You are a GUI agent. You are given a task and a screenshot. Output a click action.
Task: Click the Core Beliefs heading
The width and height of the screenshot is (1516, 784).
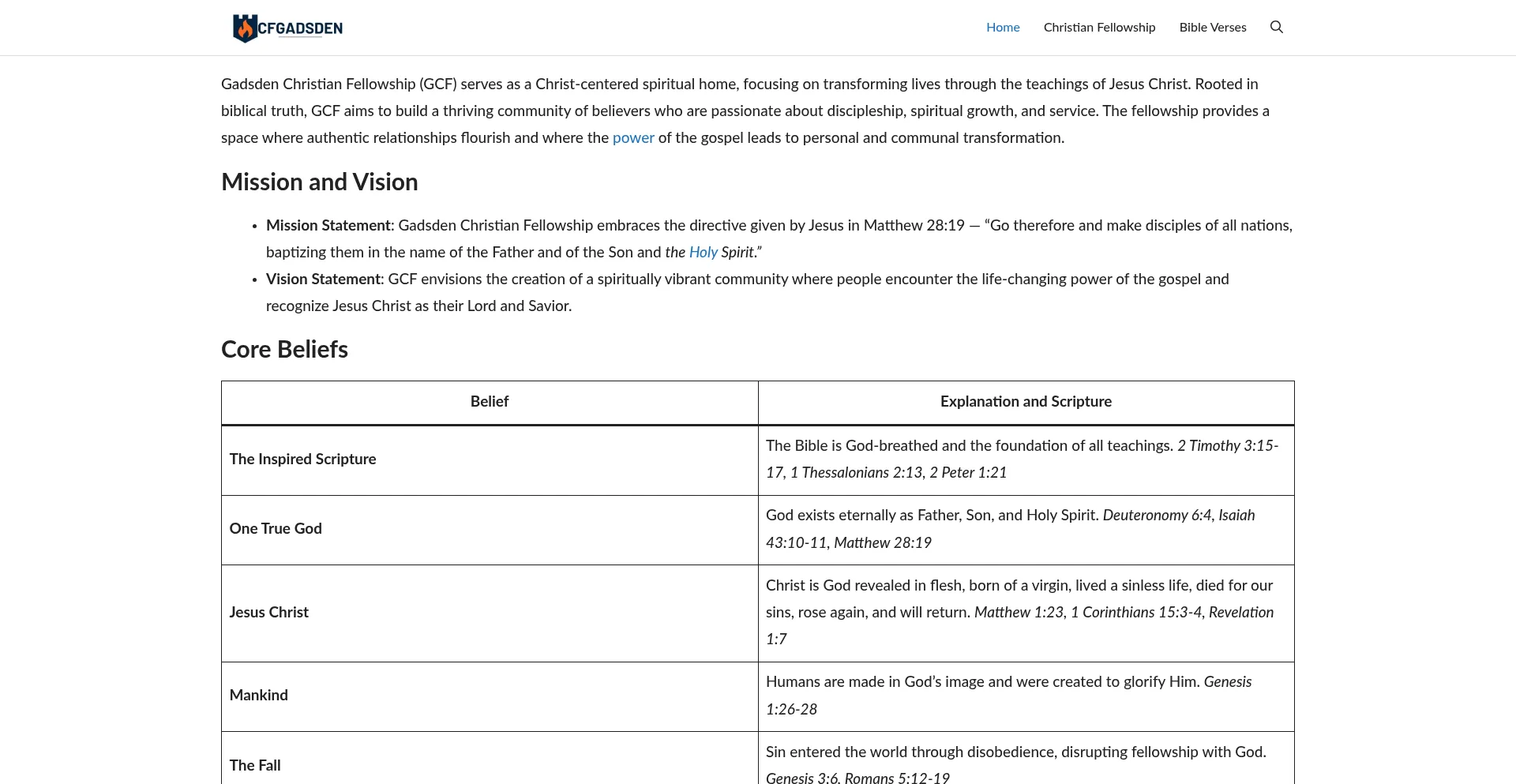tap(284, 350)
